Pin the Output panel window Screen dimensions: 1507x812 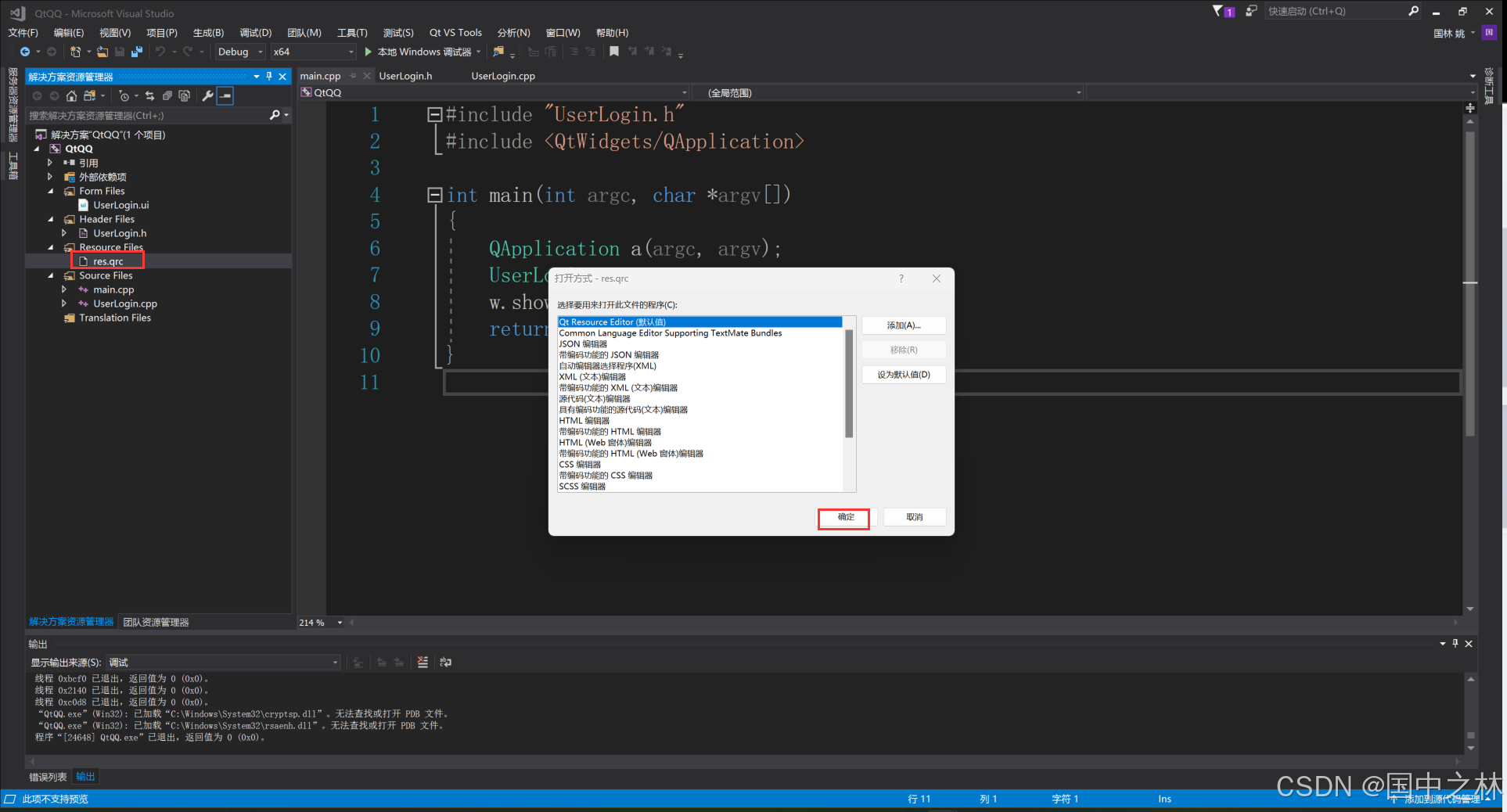pos(1455,643)
